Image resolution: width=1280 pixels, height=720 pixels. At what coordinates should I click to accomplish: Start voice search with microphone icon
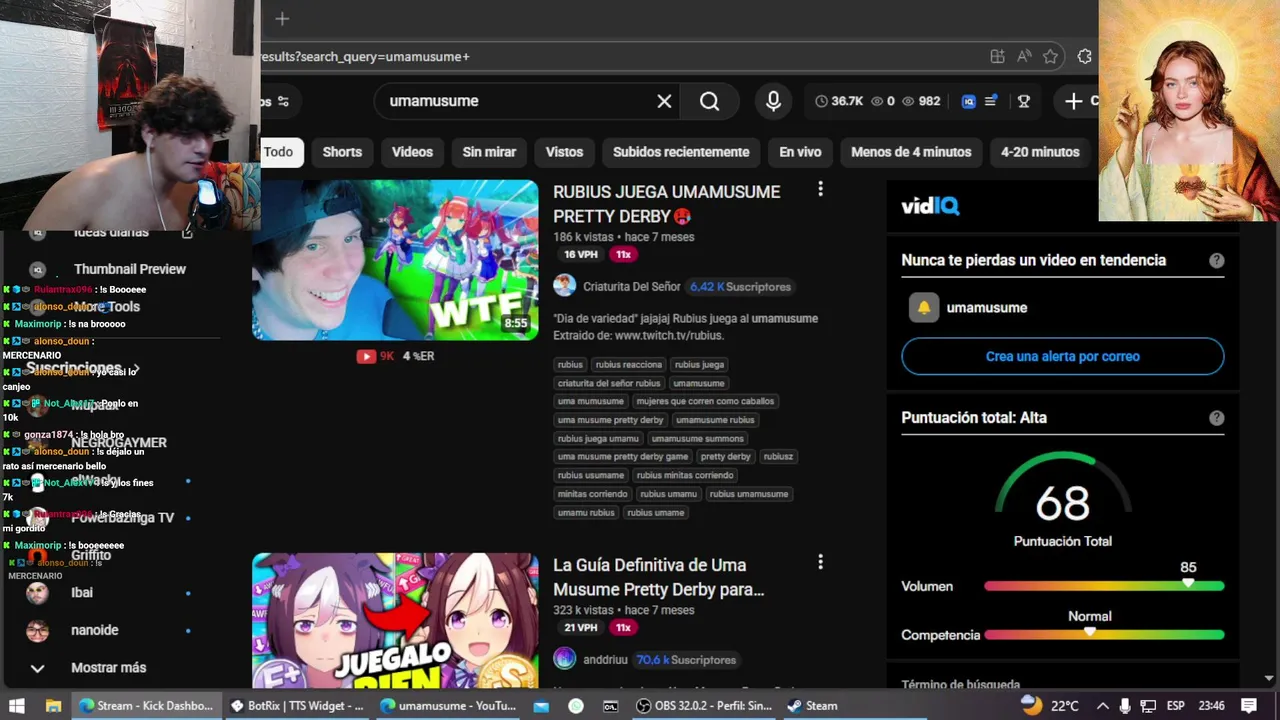tap(773, 101)
